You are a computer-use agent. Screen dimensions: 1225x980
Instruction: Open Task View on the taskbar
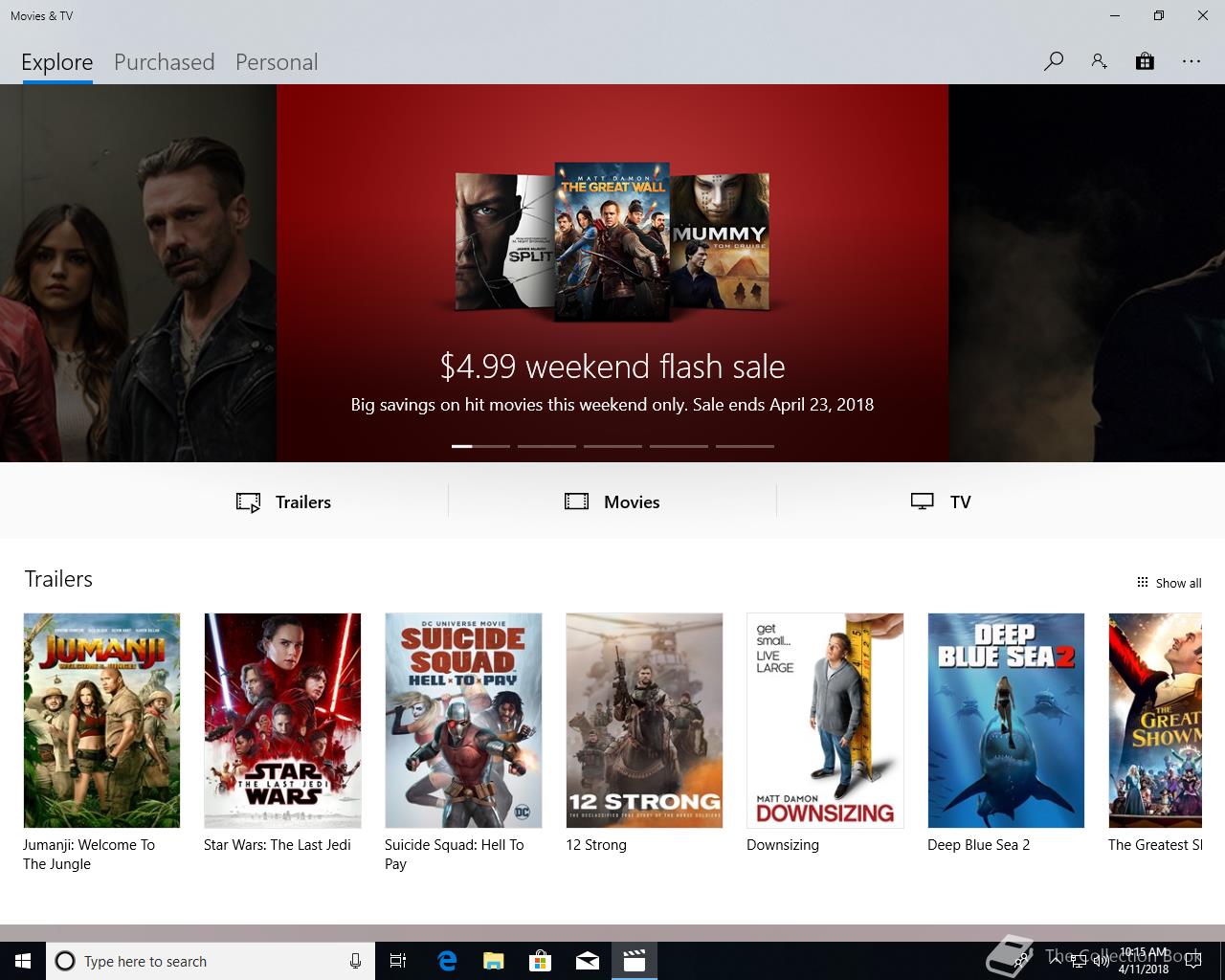398,961
